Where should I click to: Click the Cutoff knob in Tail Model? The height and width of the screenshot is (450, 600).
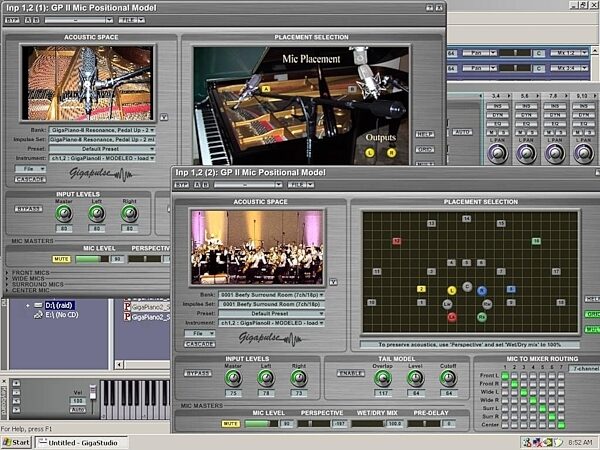(x=448, y=378)
